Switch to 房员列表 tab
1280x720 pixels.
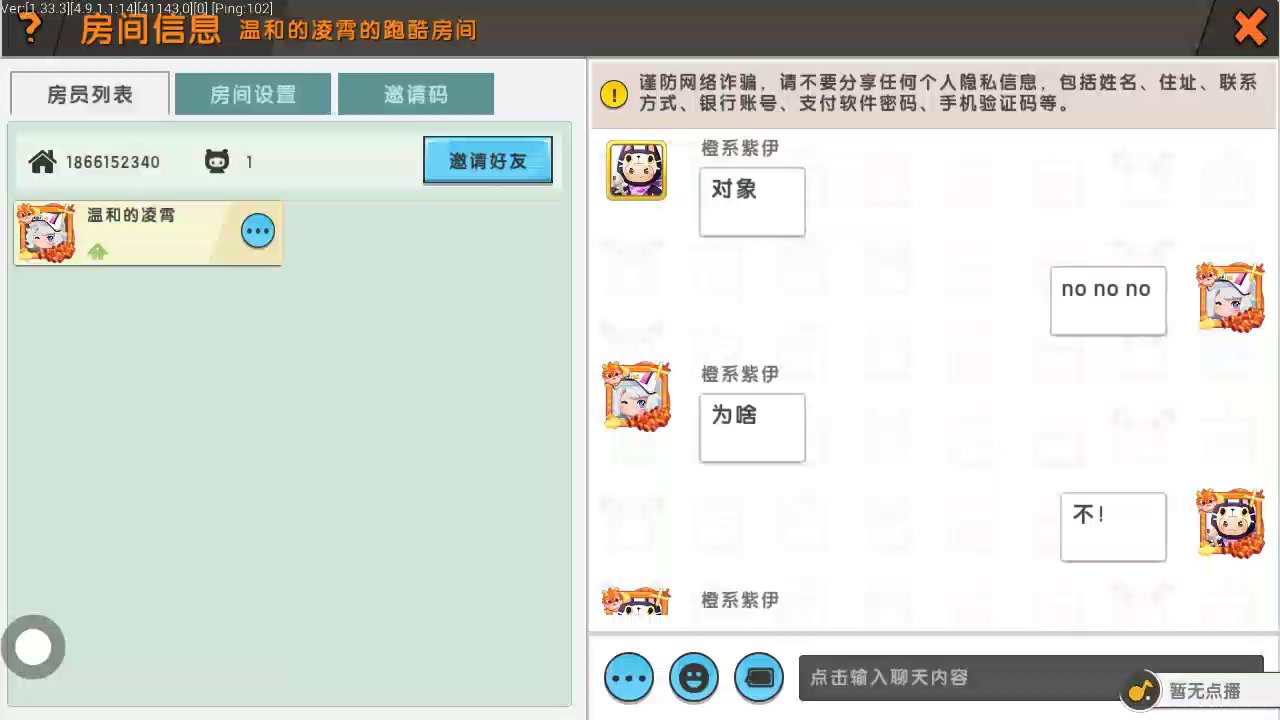90,94
